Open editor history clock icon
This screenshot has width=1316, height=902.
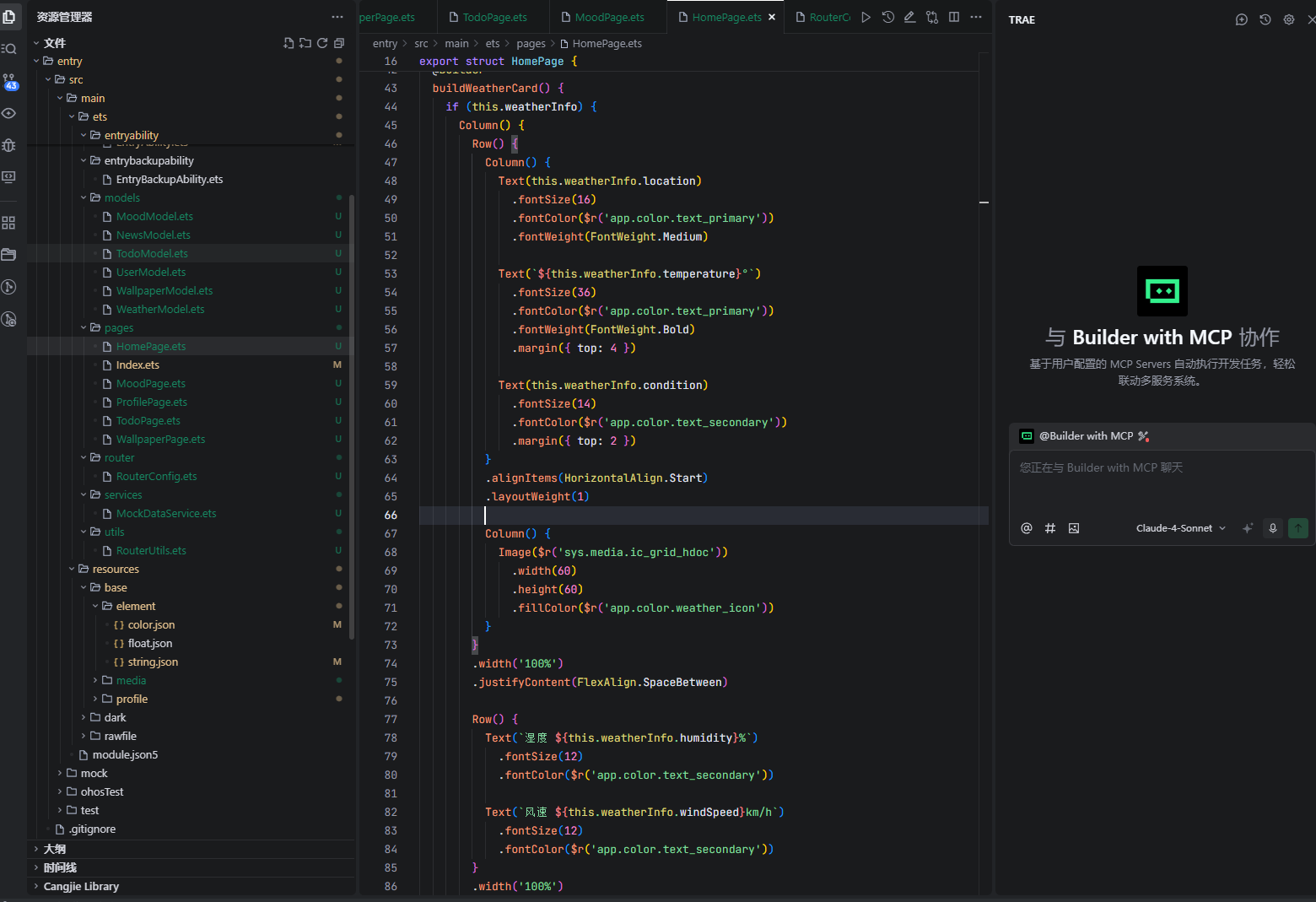(x=888, y=17)
